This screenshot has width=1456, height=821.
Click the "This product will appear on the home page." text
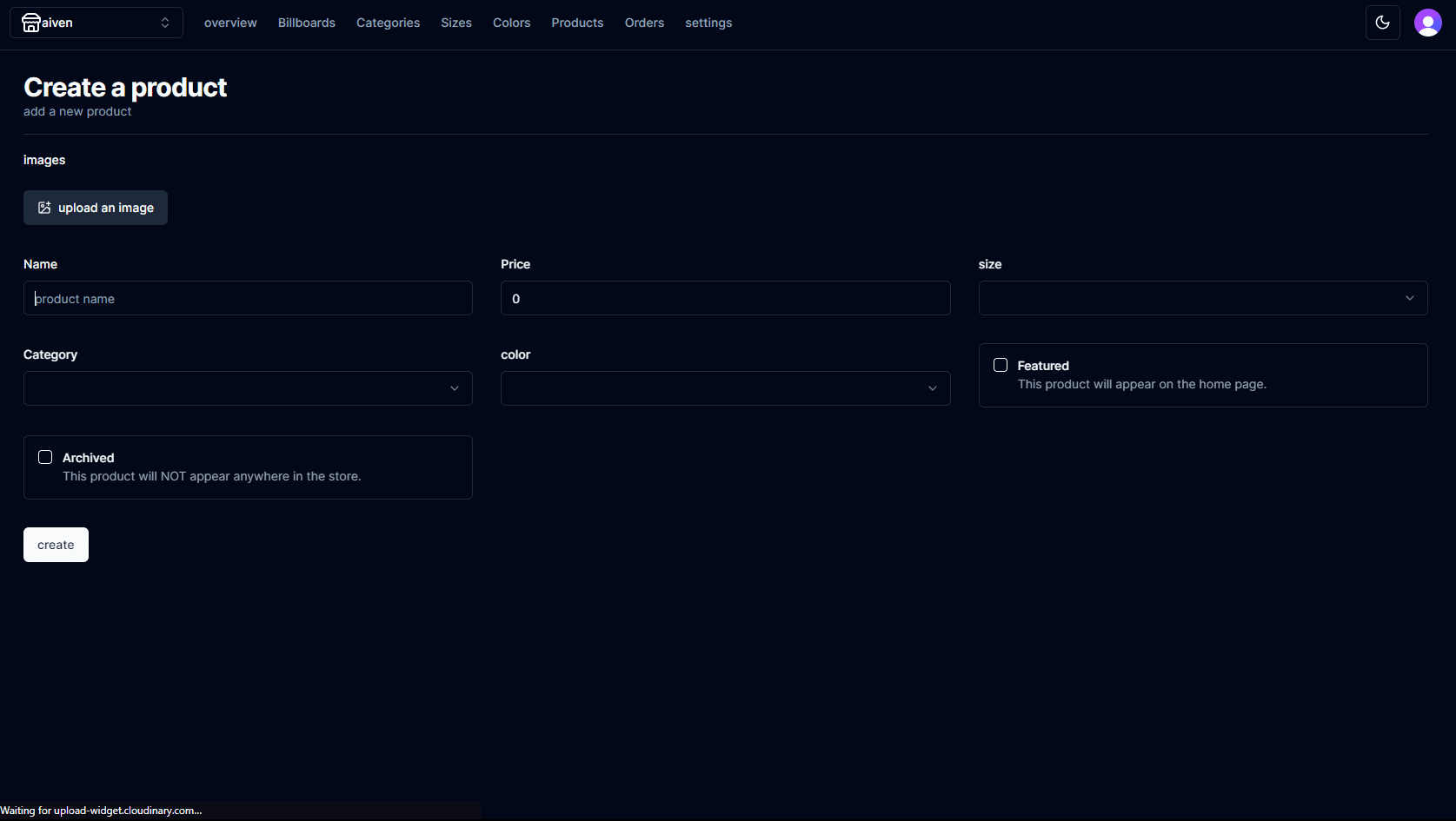(x=1141, y=384)
